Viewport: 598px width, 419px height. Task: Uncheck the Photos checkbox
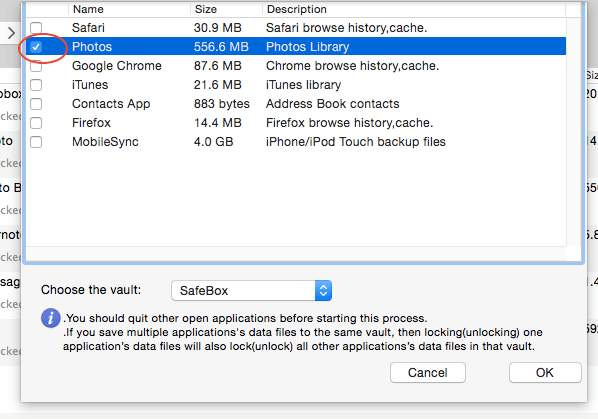point(36,47)
